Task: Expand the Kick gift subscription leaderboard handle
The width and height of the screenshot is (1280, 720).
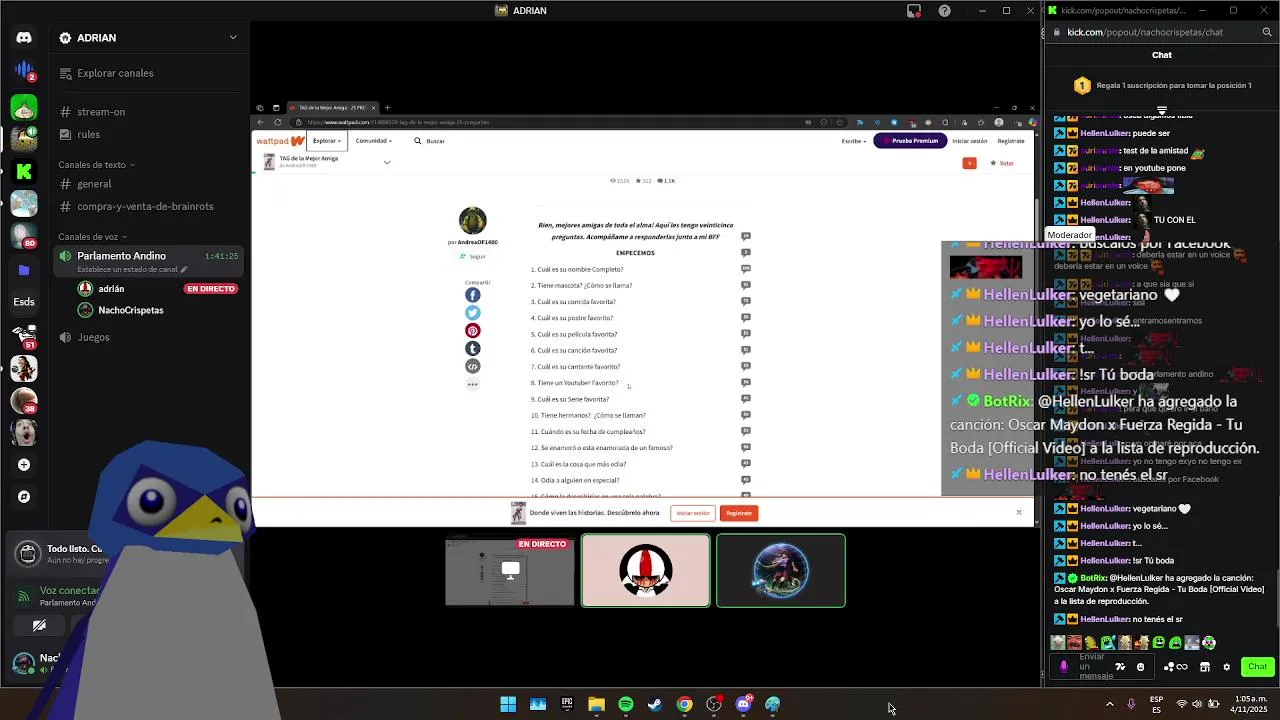Action: pyautogui.click(x=1162, y=110)
